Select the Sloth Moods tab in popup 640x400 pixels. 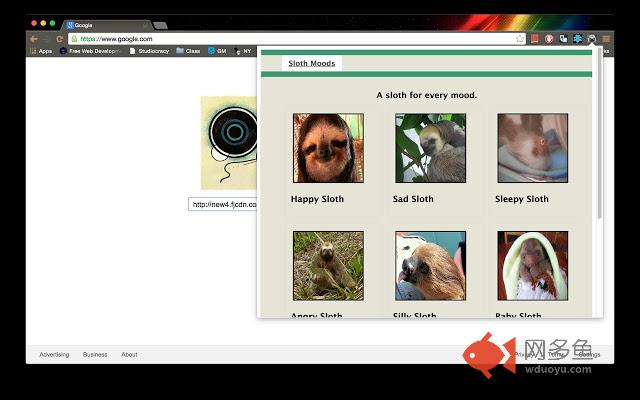pos(312,63)
